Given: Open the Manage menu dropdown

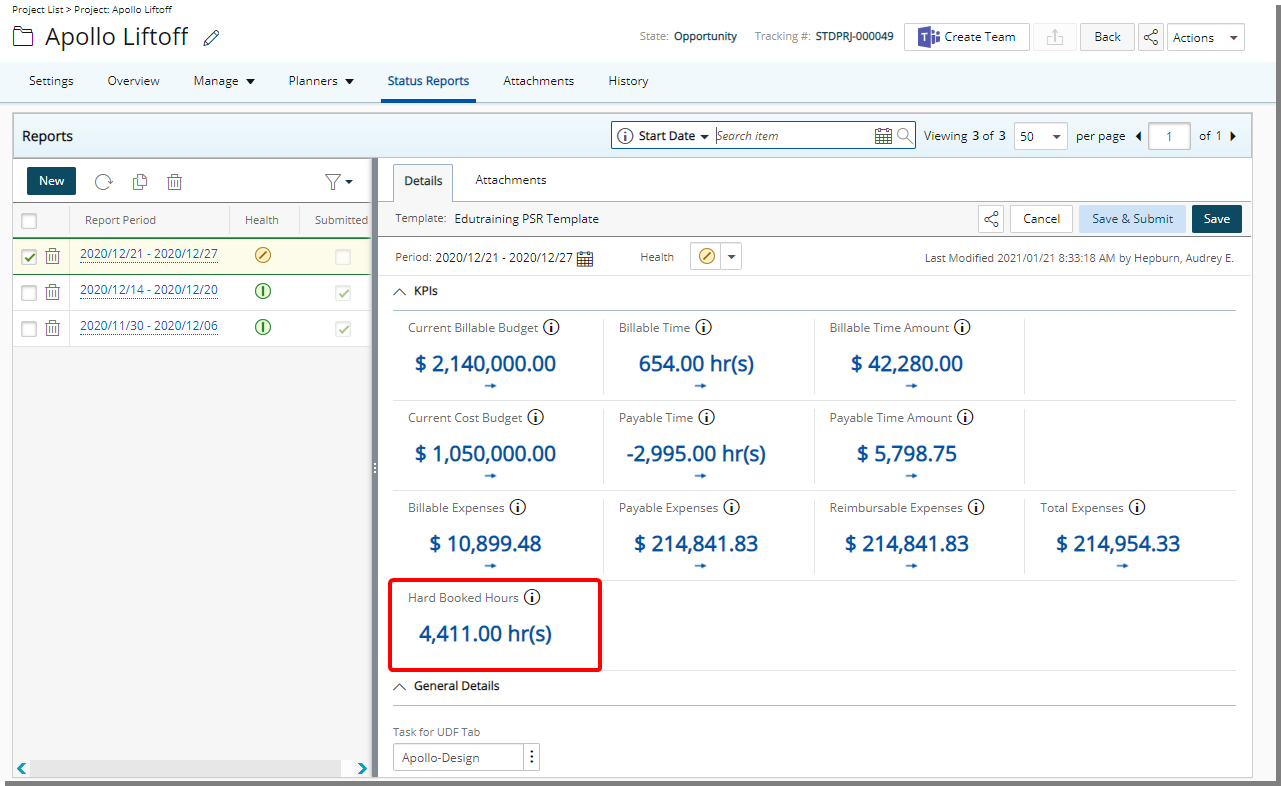Looking at the screenshot, I should 224,81.
